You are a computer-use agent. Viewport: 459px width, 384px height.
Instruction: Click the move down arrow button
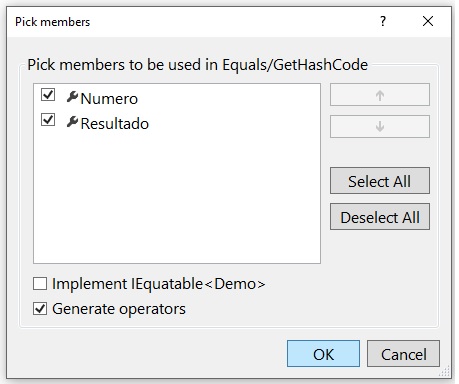(x=380, y=126)
